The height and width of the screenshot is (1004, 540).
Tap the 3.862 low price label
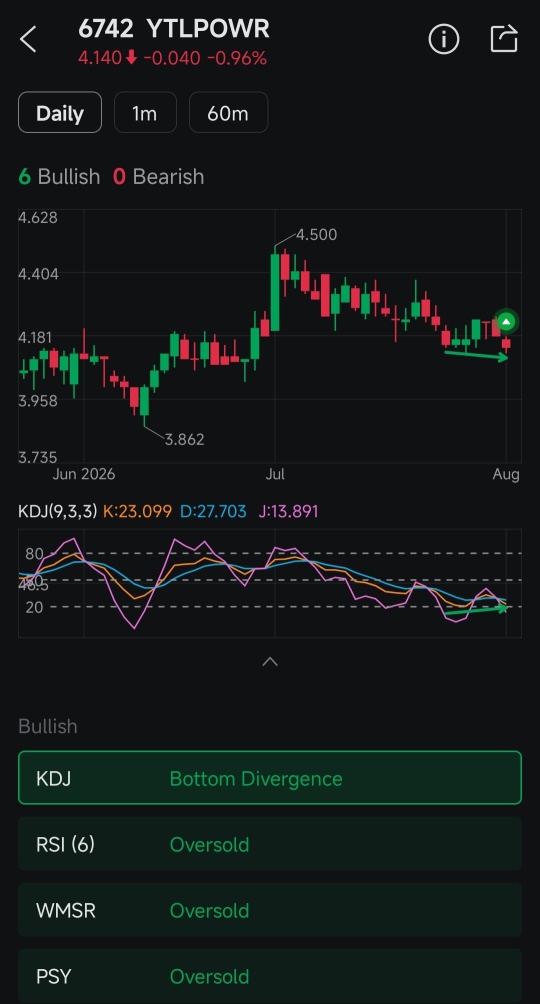click(x=184, y=439)
